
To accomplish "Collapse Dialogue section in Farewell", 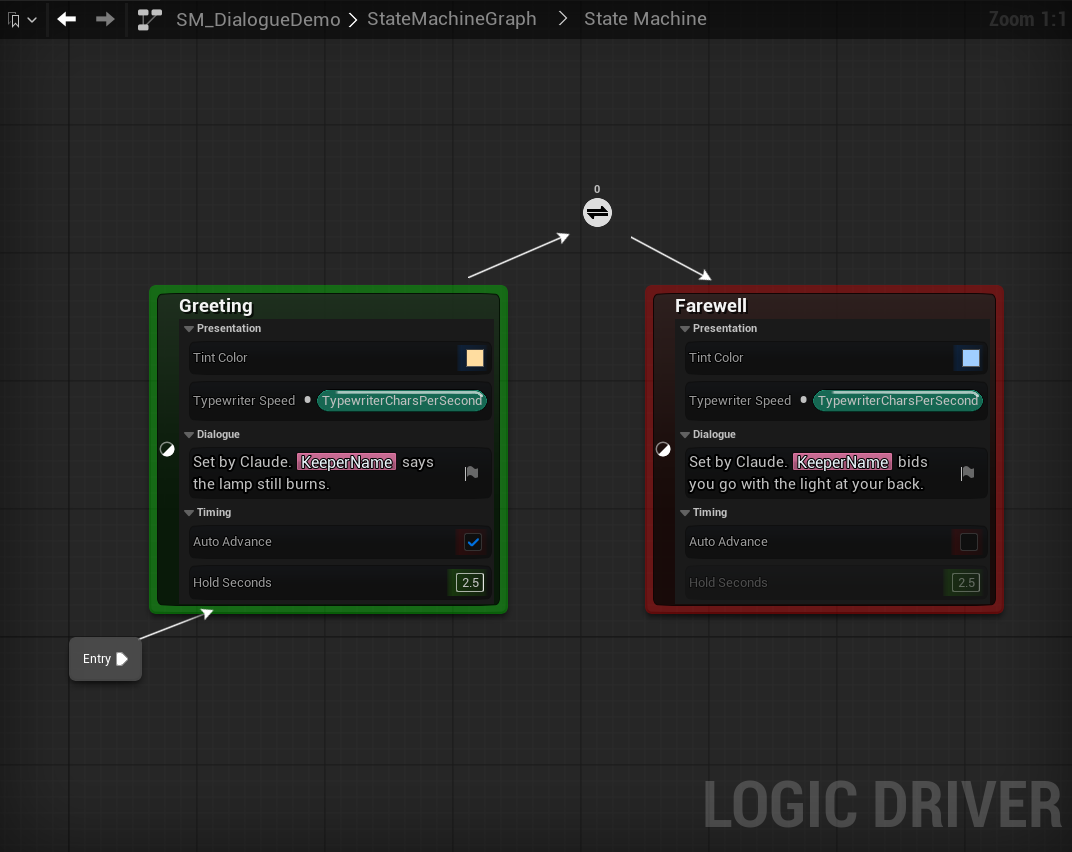I will click(685, 435).
